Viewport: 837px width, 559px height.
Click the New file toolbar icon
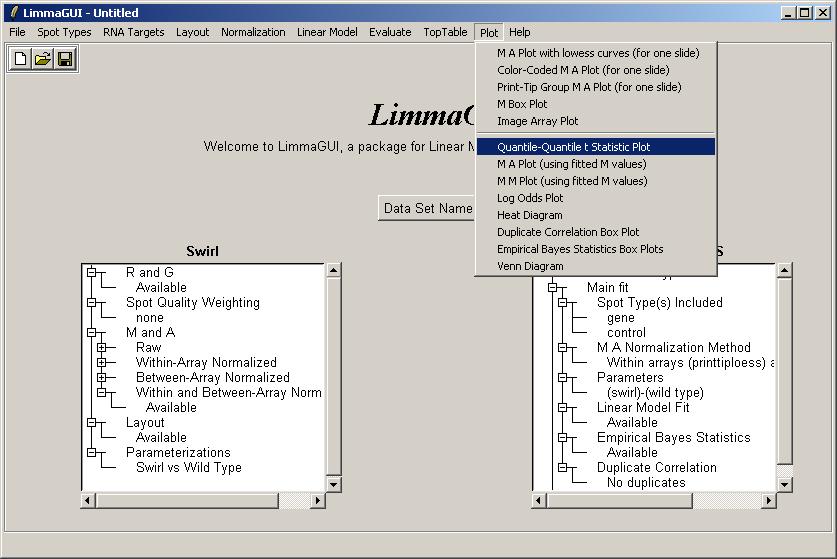[21, 59]
